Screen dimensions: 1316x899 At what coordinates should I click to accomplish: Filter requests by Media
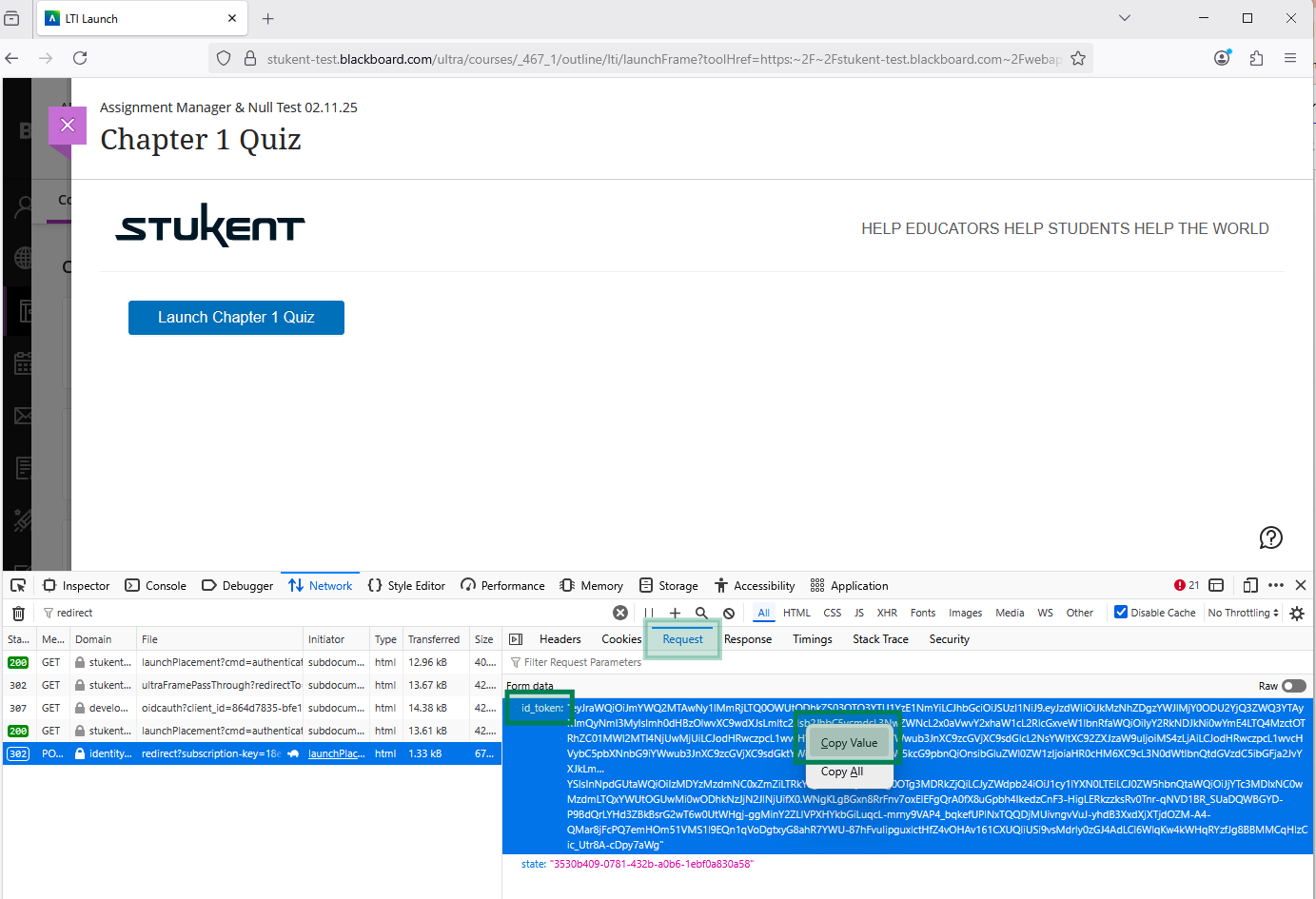click(x=1010, y=613)
